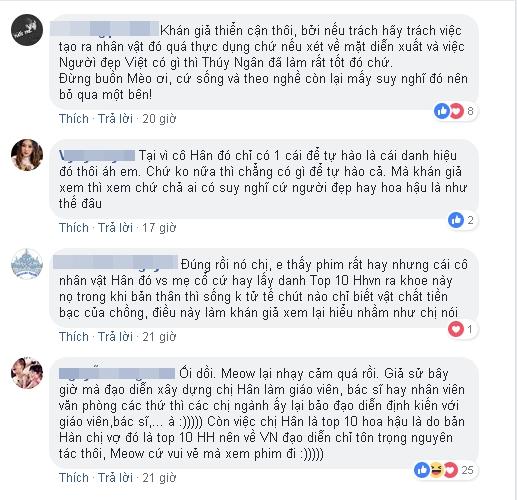Click Thích under the 20 giờ comment
Viewport: 517px width, 500px height.
point(74,119)
